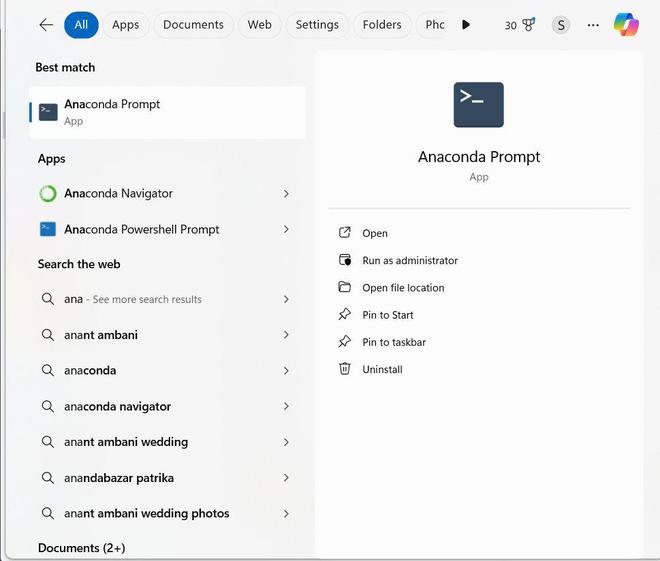Screen dimensions: 660x561
Task: Select the Settings filter tab
Action: tap(316, 25)
